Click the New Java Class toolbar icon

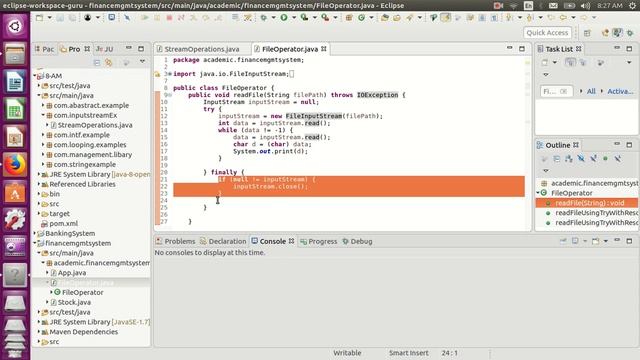(362, 18)
